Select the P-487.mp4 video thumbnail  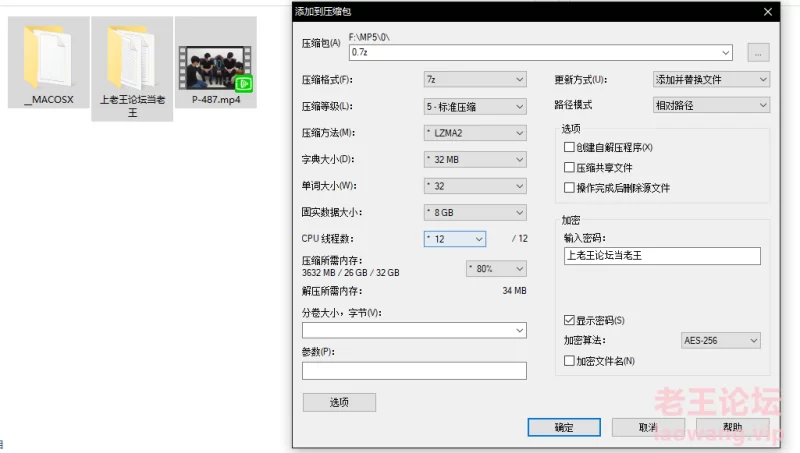[x=215, y=68]
